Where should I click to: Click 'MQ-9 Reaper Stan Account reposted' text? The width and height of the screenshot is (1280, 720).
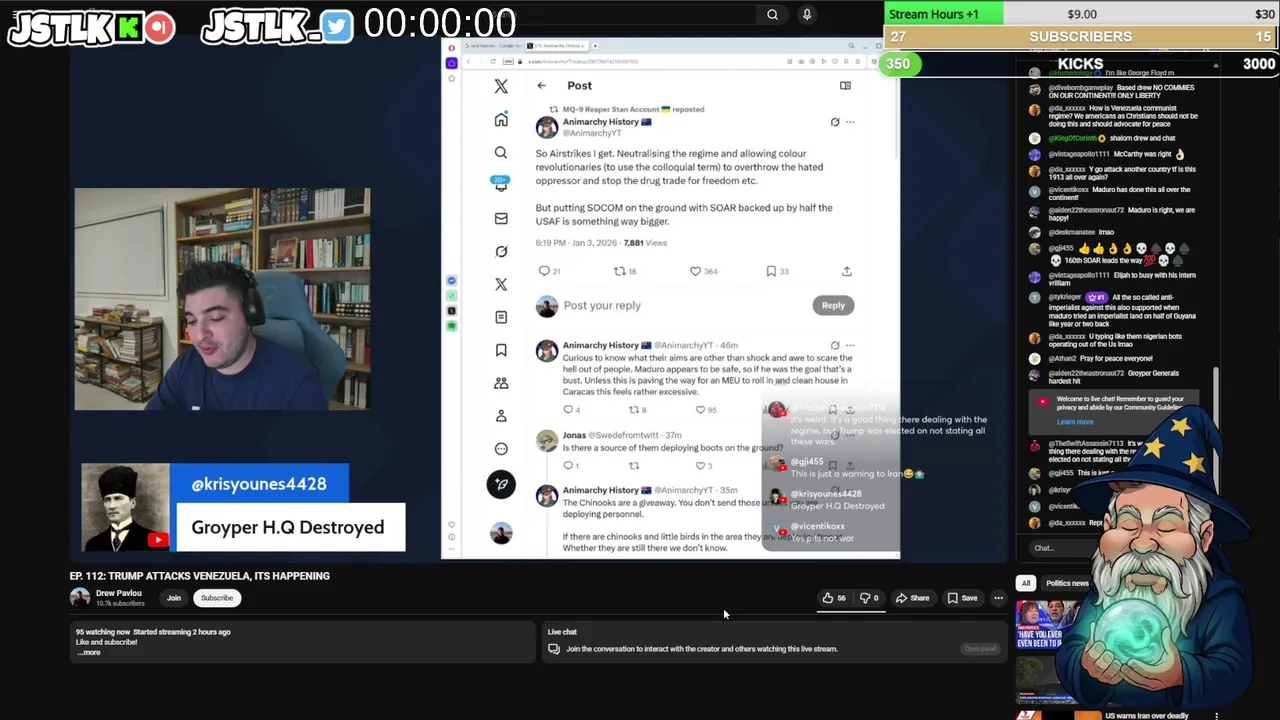[633, 109]
